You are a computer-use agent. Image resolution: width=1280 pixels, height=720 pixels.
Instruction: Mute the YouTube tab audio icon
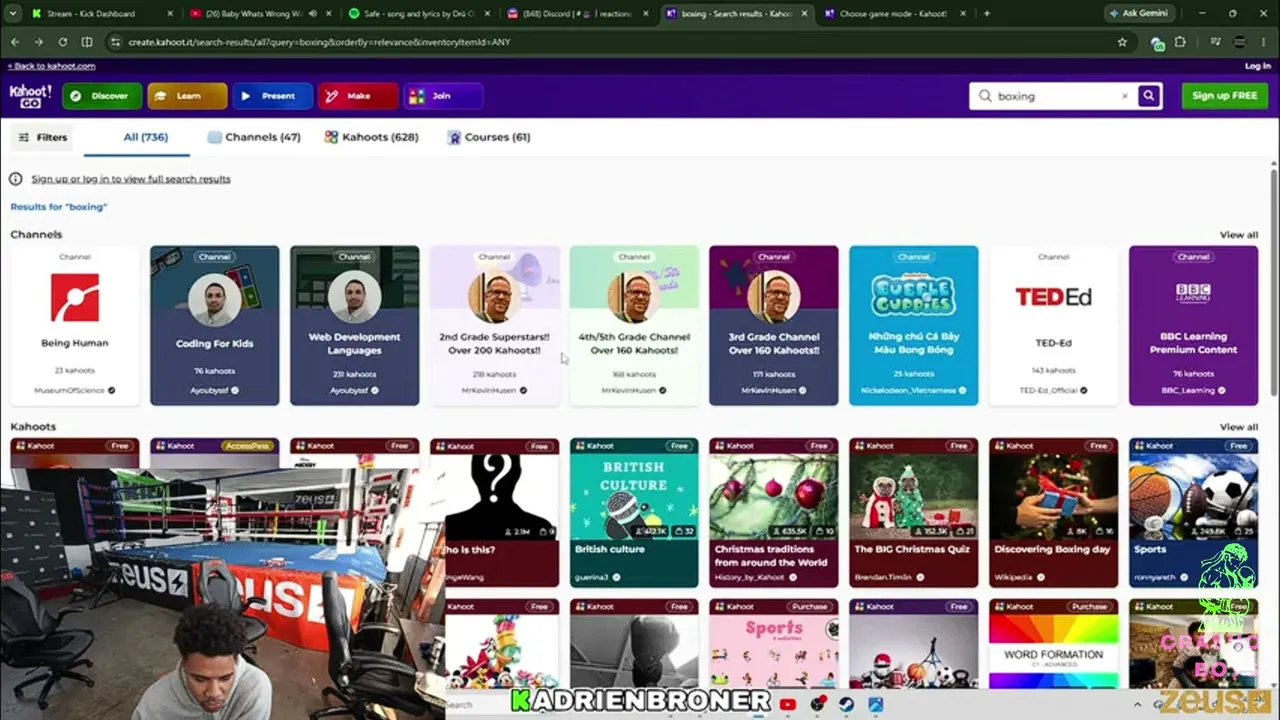313,13
